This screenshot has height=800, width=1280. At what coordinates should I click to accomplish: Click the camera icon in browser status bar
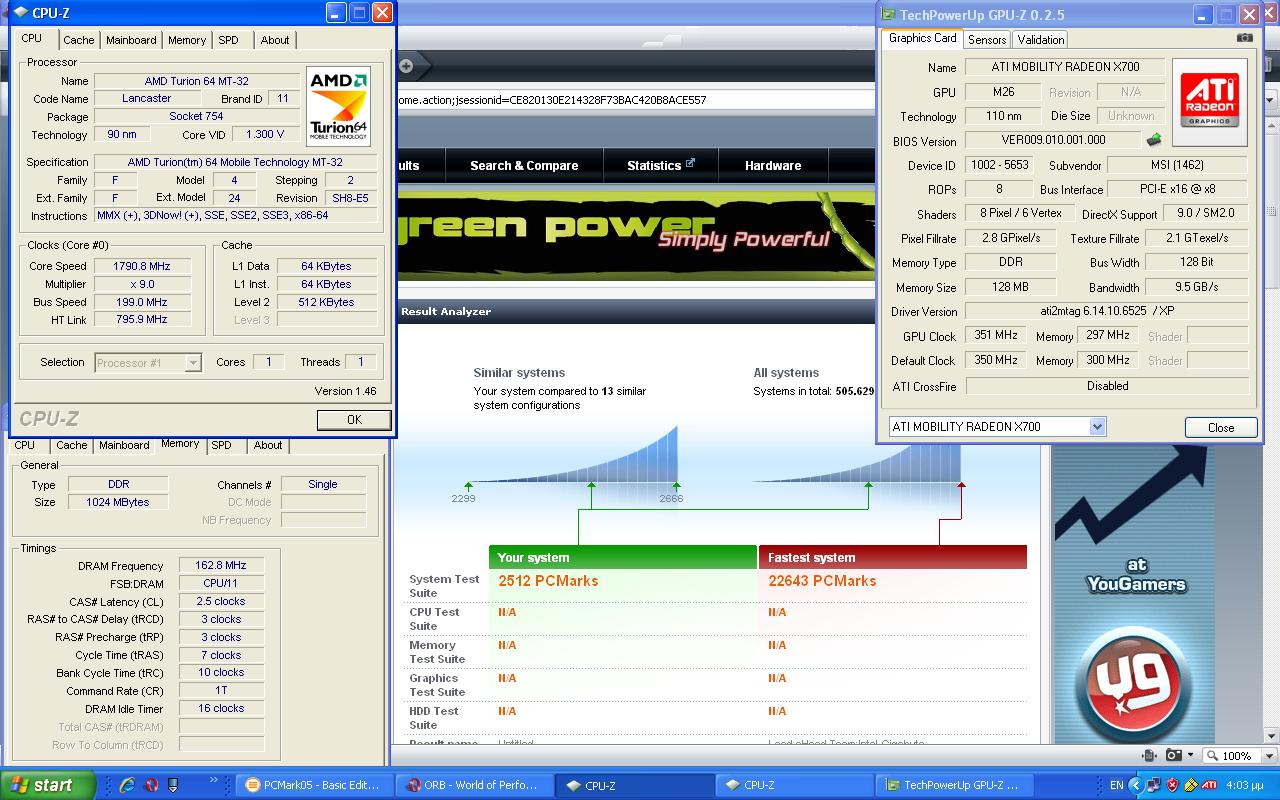[1174, 756]
